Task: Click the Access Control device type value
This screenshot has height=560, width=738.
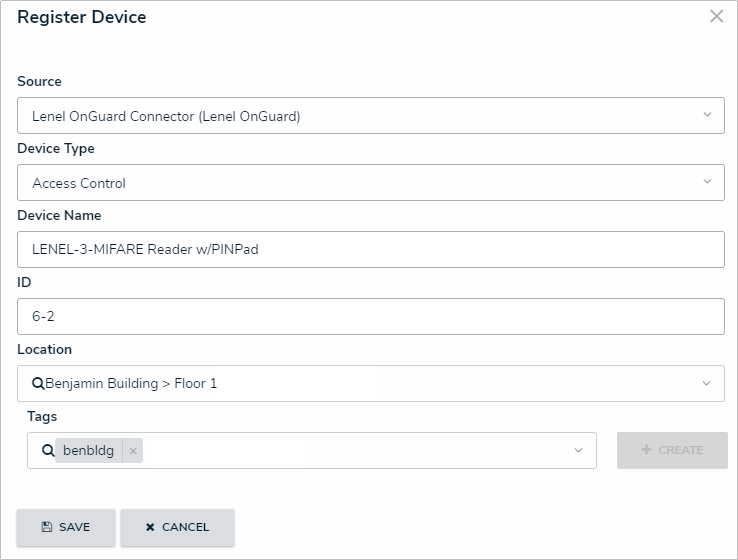Action: (79, 183)
